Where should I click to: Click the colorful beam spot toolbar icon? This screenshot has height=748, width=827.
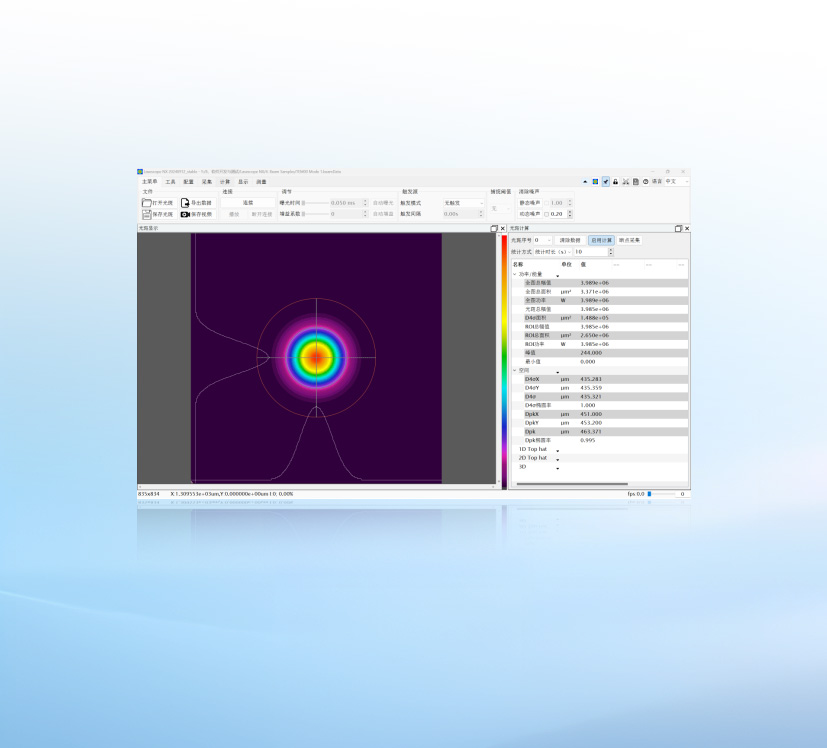595,181
